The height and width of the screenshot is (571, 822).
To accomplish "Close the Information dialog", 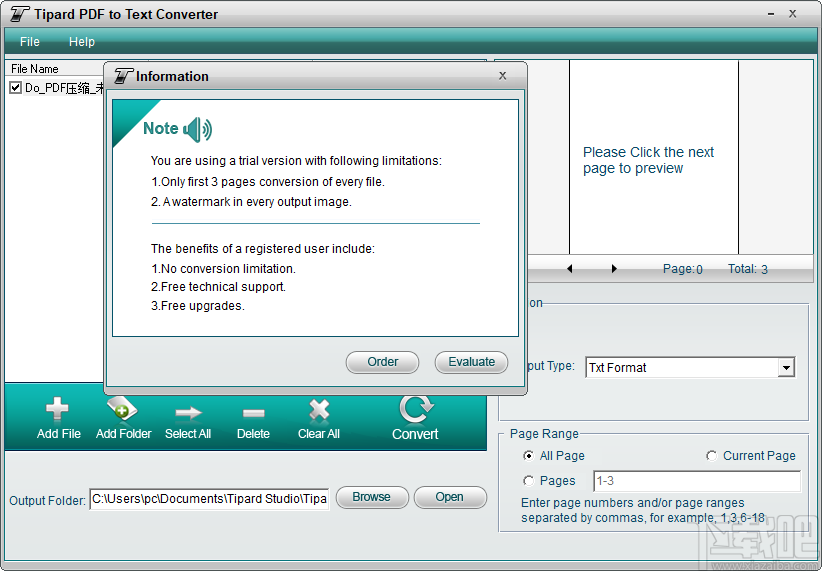I will point(502,76).
